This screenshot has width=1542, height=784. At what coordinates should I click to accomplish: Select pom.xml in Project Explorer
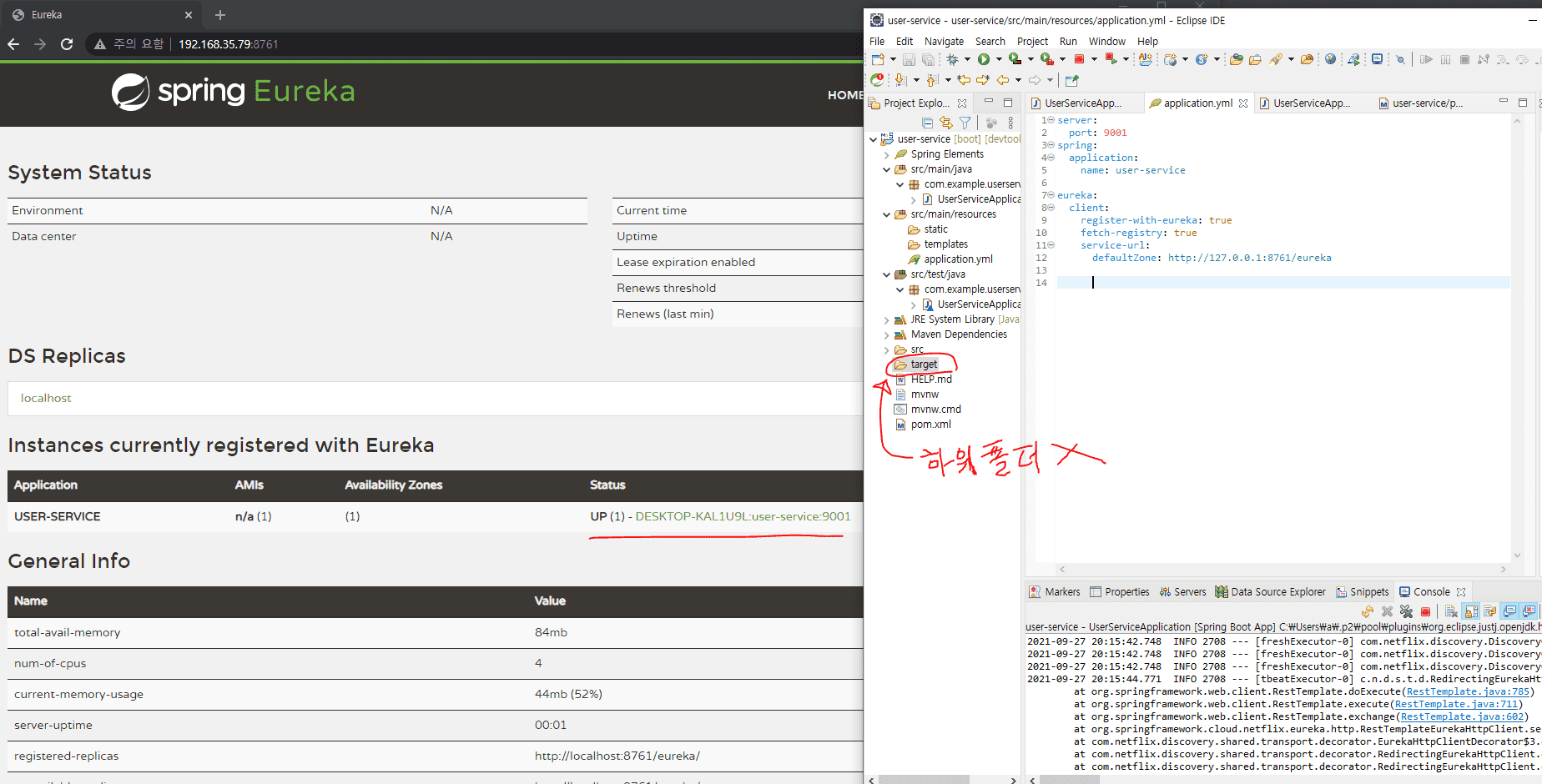point(930,425)
